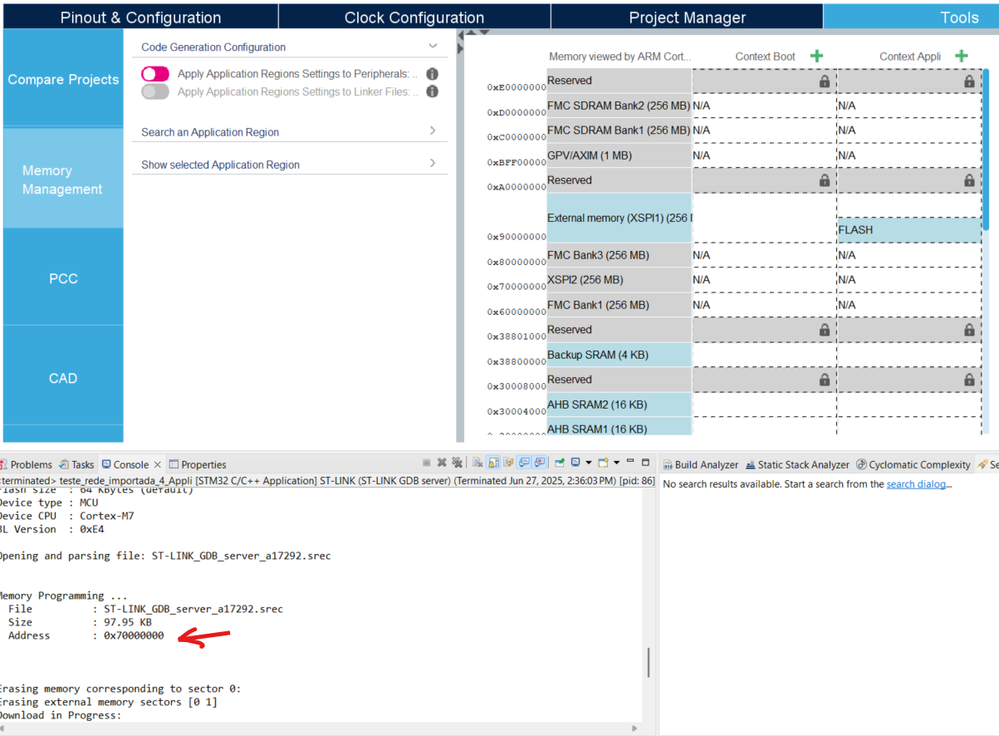Click info icon for Linker Files settings

click(x=432, y=92)
